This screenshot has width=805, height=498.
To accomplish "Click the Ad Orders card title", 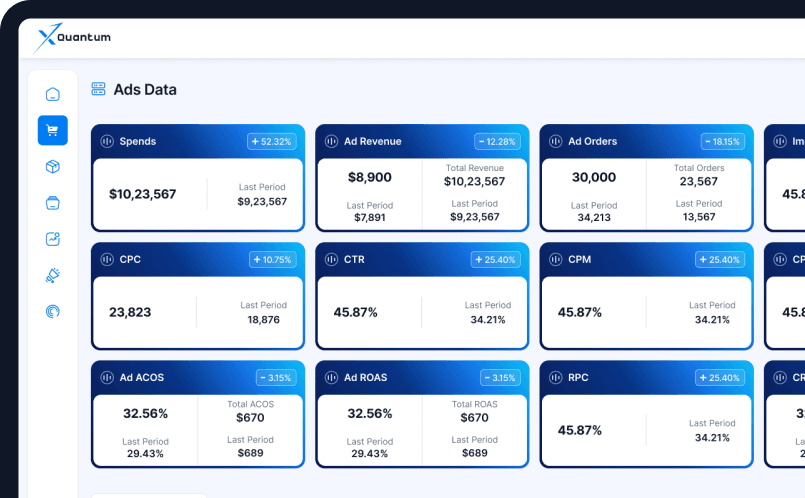I will (x=592, y=141).
